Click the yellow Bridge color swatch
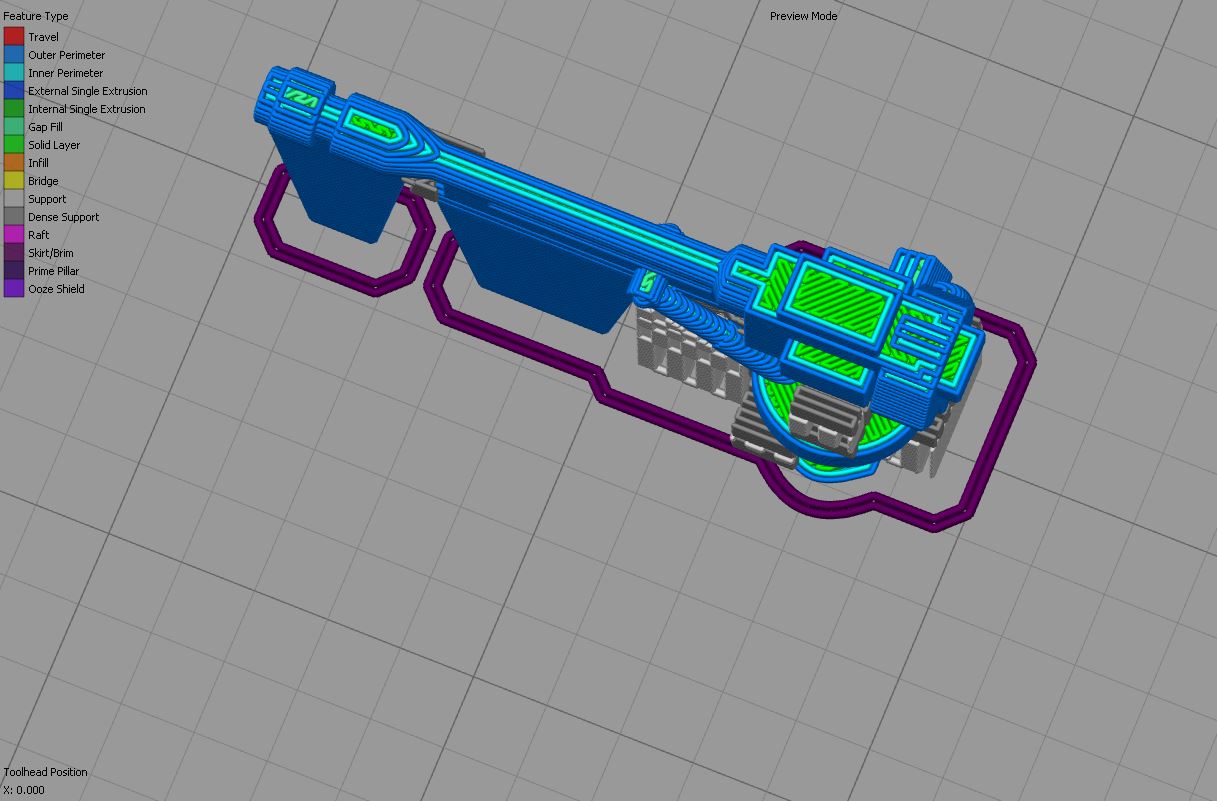Viewport: 1217px width, 801px height. 13,181
